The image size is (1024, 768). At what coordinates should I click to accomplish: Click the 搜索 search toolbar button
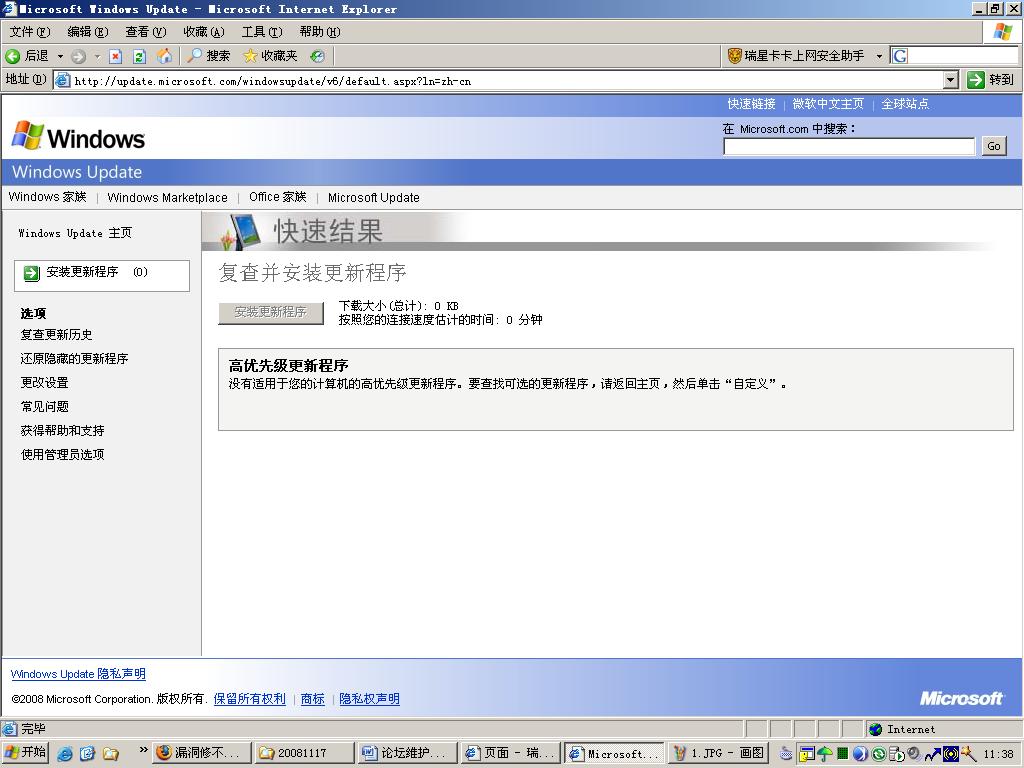tap(209, 56)
